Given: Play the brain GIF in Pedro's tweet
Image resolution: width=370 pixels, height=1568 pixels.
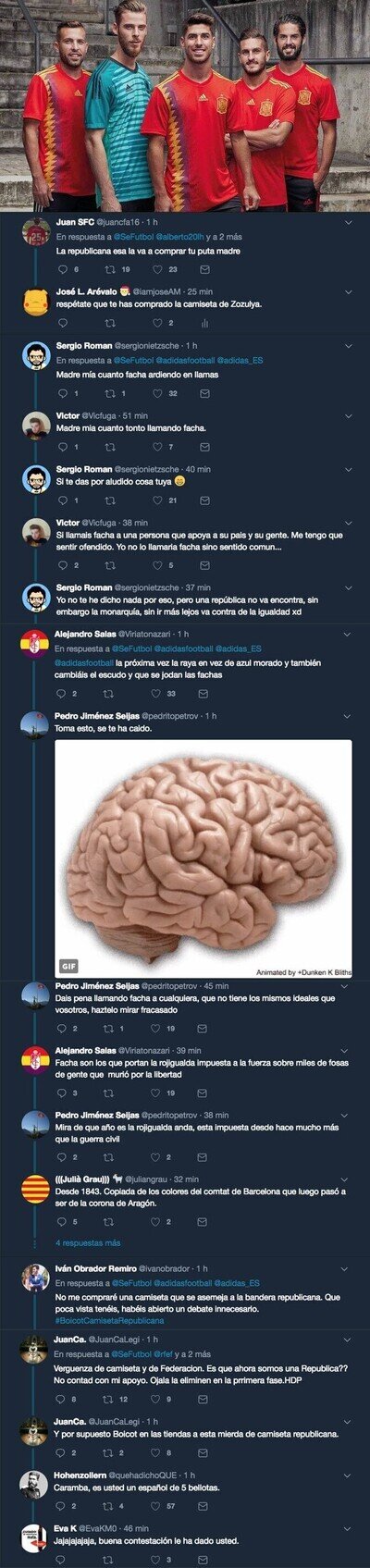Looking at the screenshot, I should pos(203,858).
